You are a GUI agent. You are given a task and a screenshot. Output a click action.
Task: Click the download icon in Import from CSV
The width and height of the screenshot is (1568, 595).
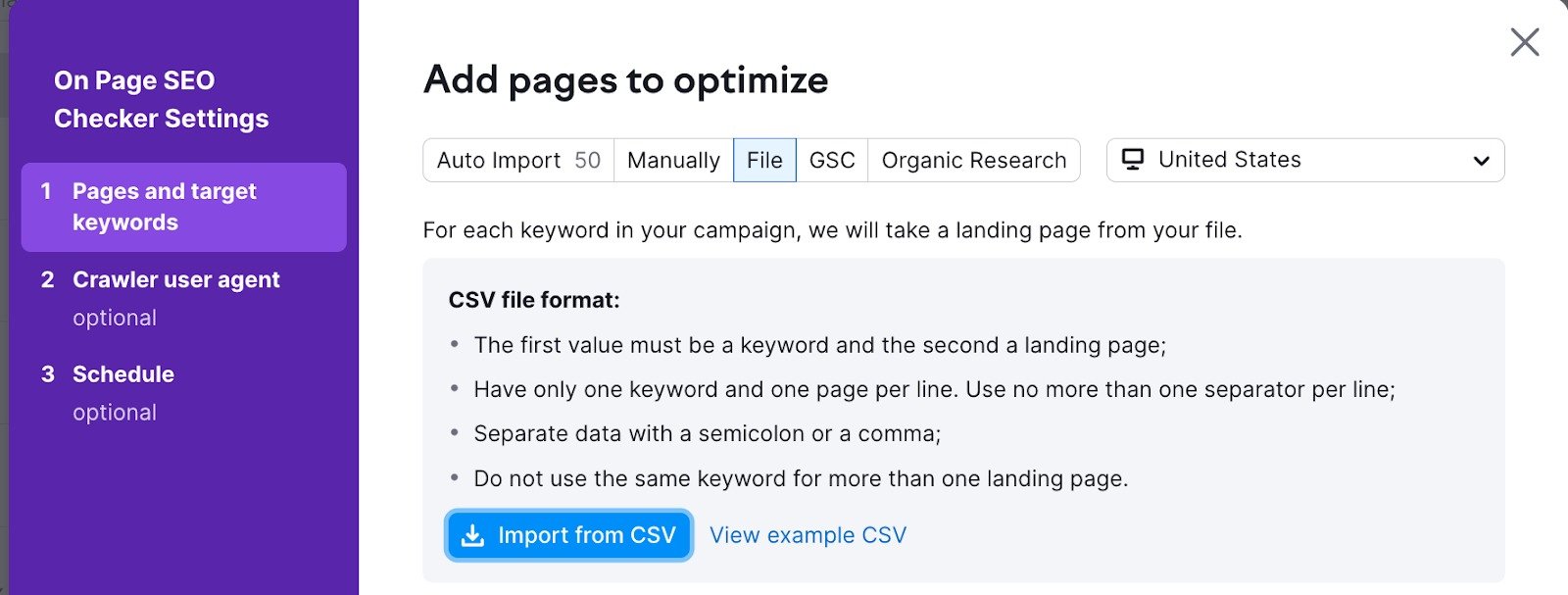tap(473, 535)
